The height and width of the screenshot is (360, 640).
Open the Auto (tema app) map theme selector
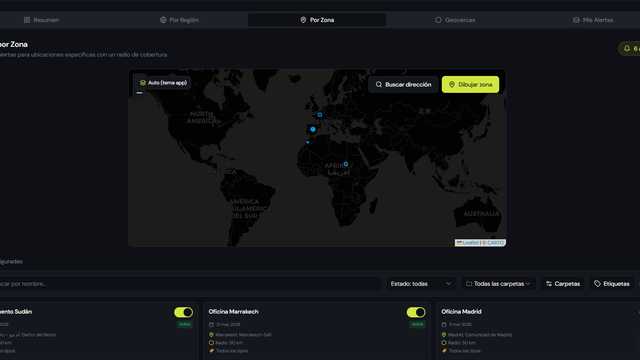tap(163, 83)
